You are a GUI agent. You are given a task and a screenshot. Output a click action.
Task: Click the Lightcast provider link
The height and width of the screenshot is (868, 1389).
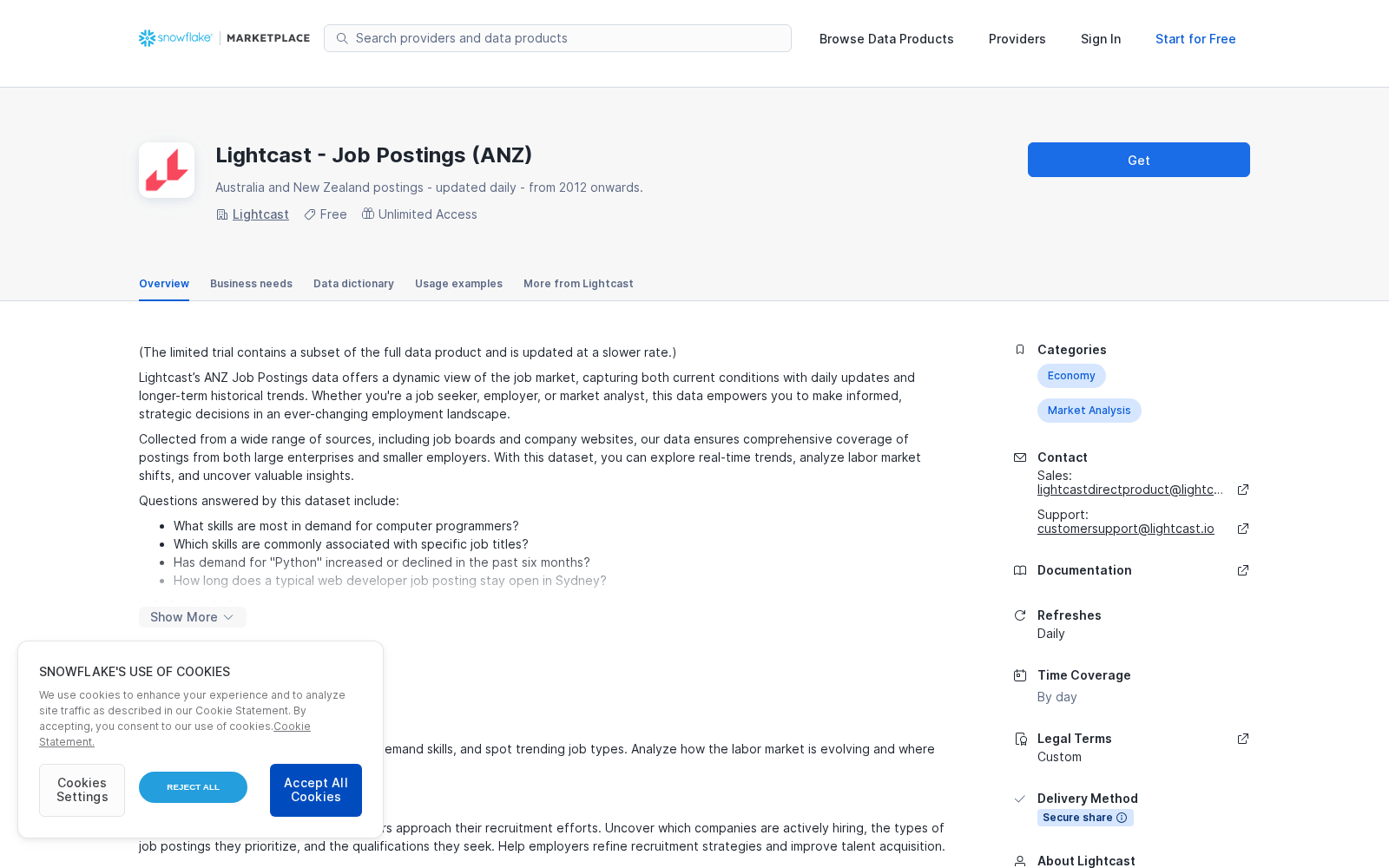pyautogui.click(x=260, y=214)
